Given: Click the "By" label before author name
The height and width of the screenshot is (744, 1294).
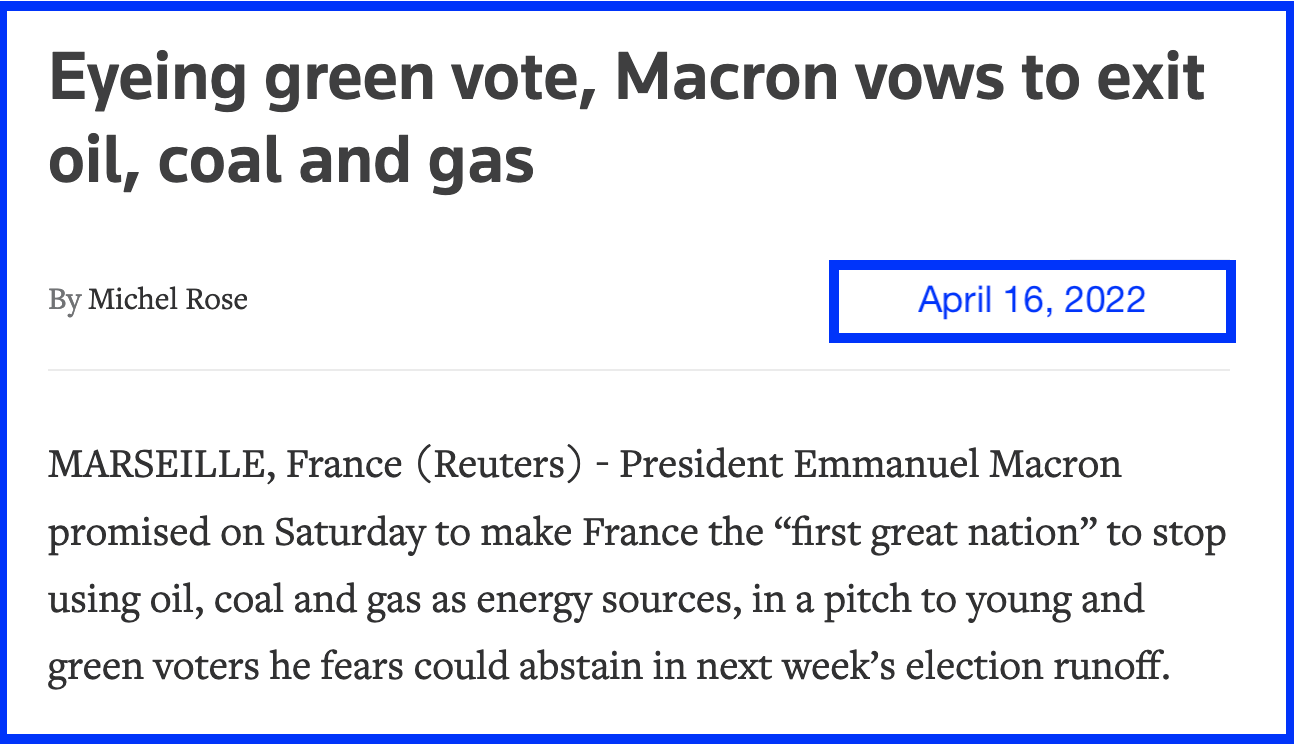Looking at the screenshot, I should point(63,299).
